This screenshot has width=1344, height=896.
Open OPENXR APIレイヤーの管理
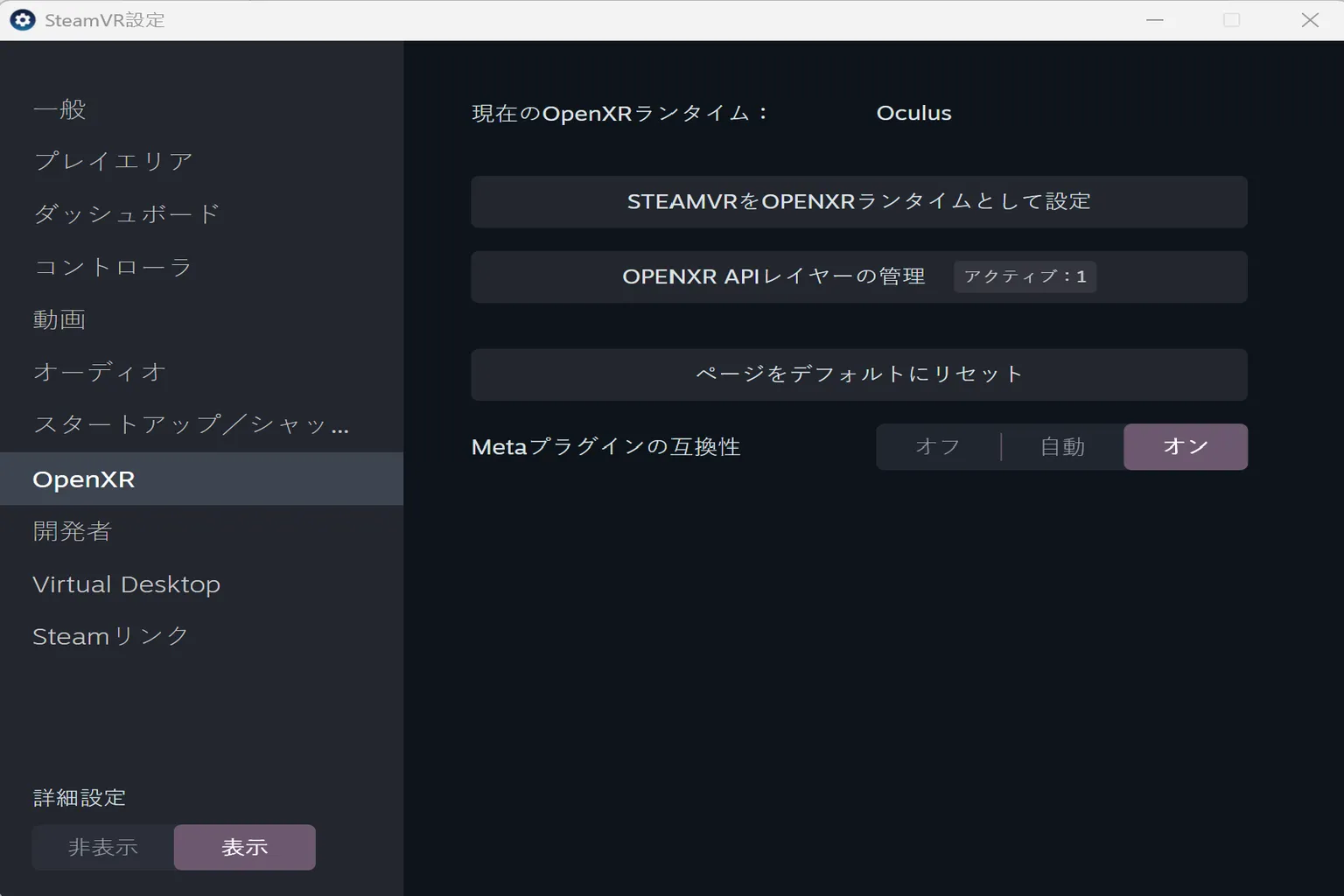859,277
